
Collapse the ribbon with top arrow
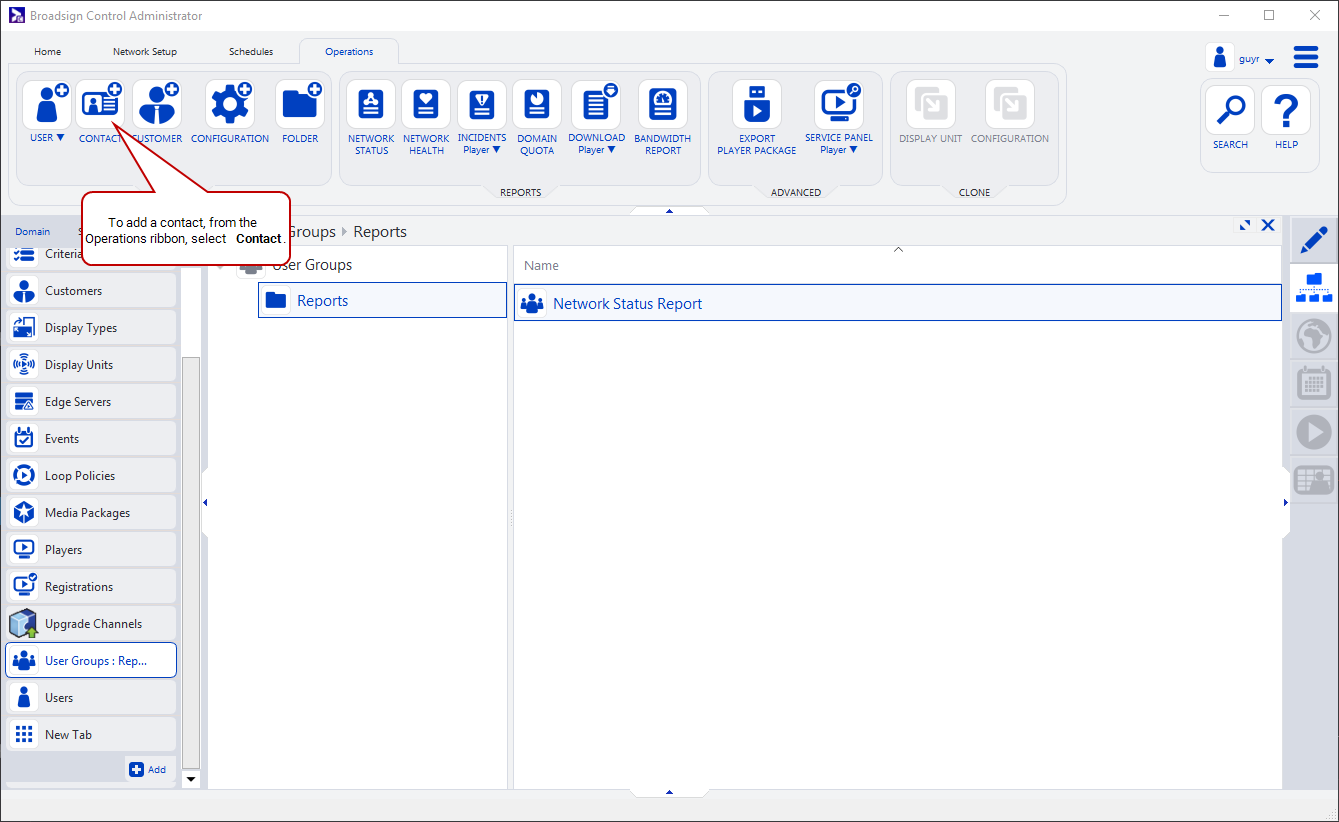coord(669,211)
